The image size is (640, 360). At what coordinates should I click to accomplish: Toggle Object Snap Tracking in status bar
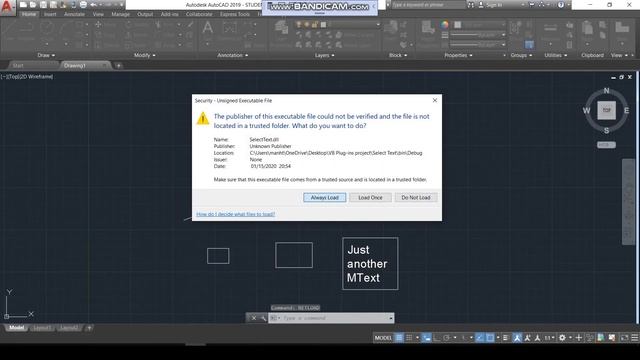480,338
